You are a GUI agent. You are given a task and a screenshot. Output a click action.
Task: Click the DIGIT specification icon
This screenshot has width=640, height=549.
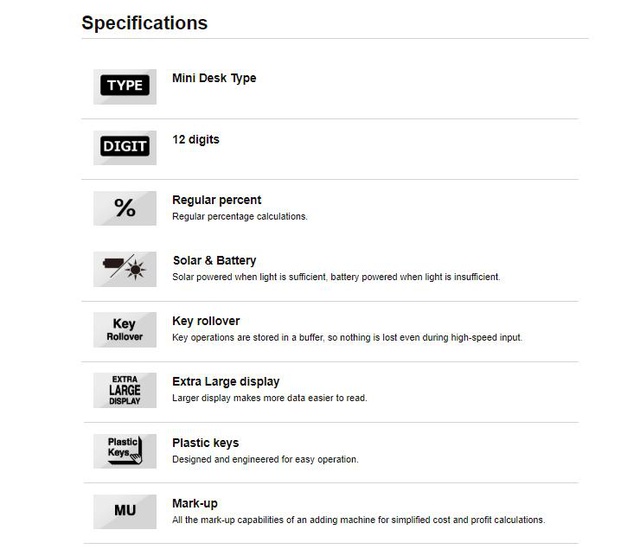125,147
